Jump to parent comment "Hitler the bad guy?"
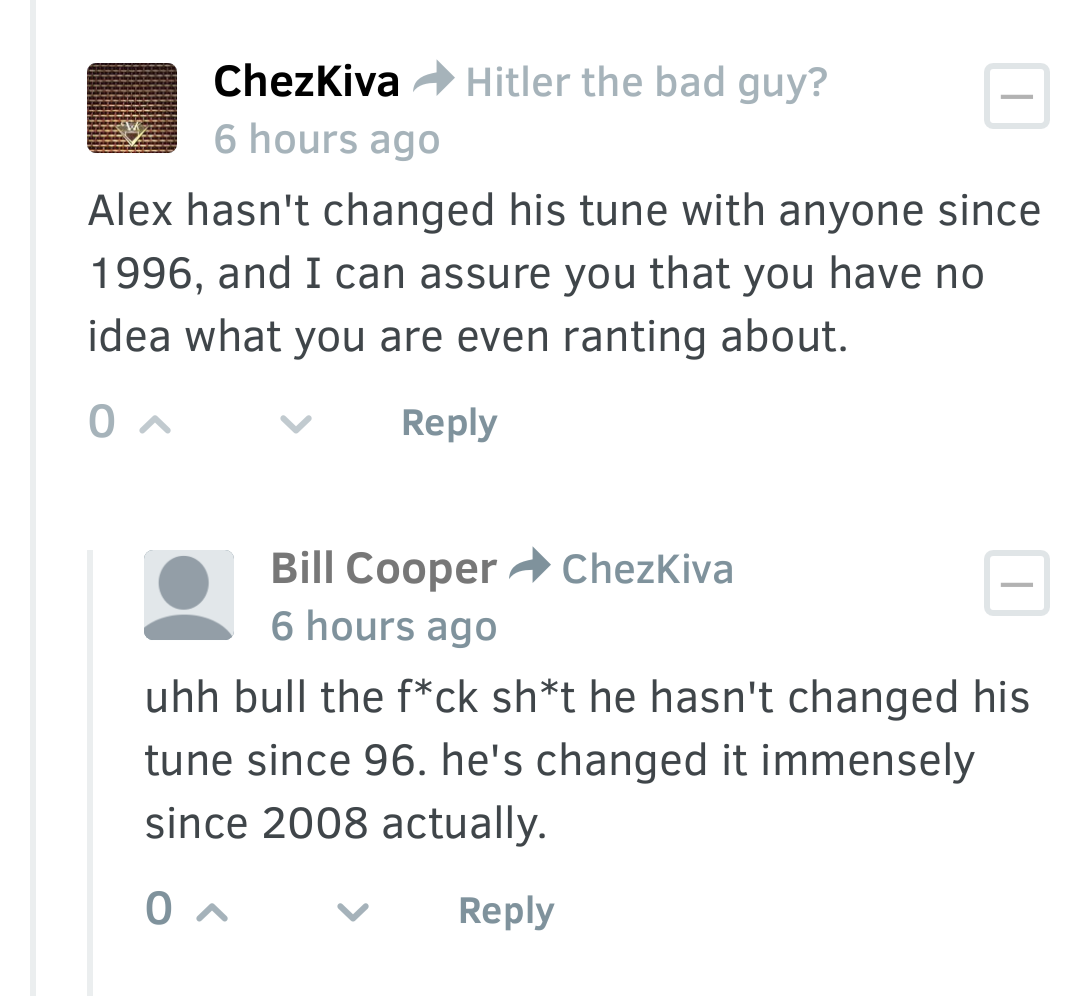Image resolution: width=1080 pixels, height=996 pixels. click(646, 83)
